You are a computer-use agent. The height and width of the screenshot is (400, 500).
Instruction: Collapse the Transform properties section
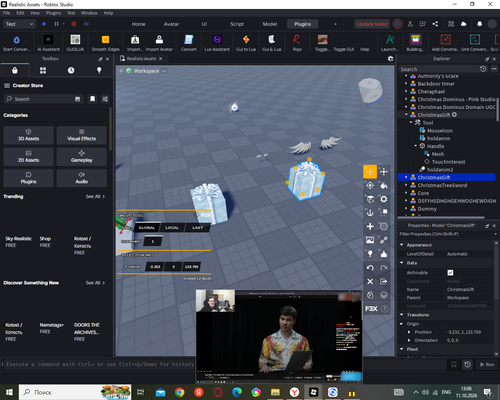point(402,315)
